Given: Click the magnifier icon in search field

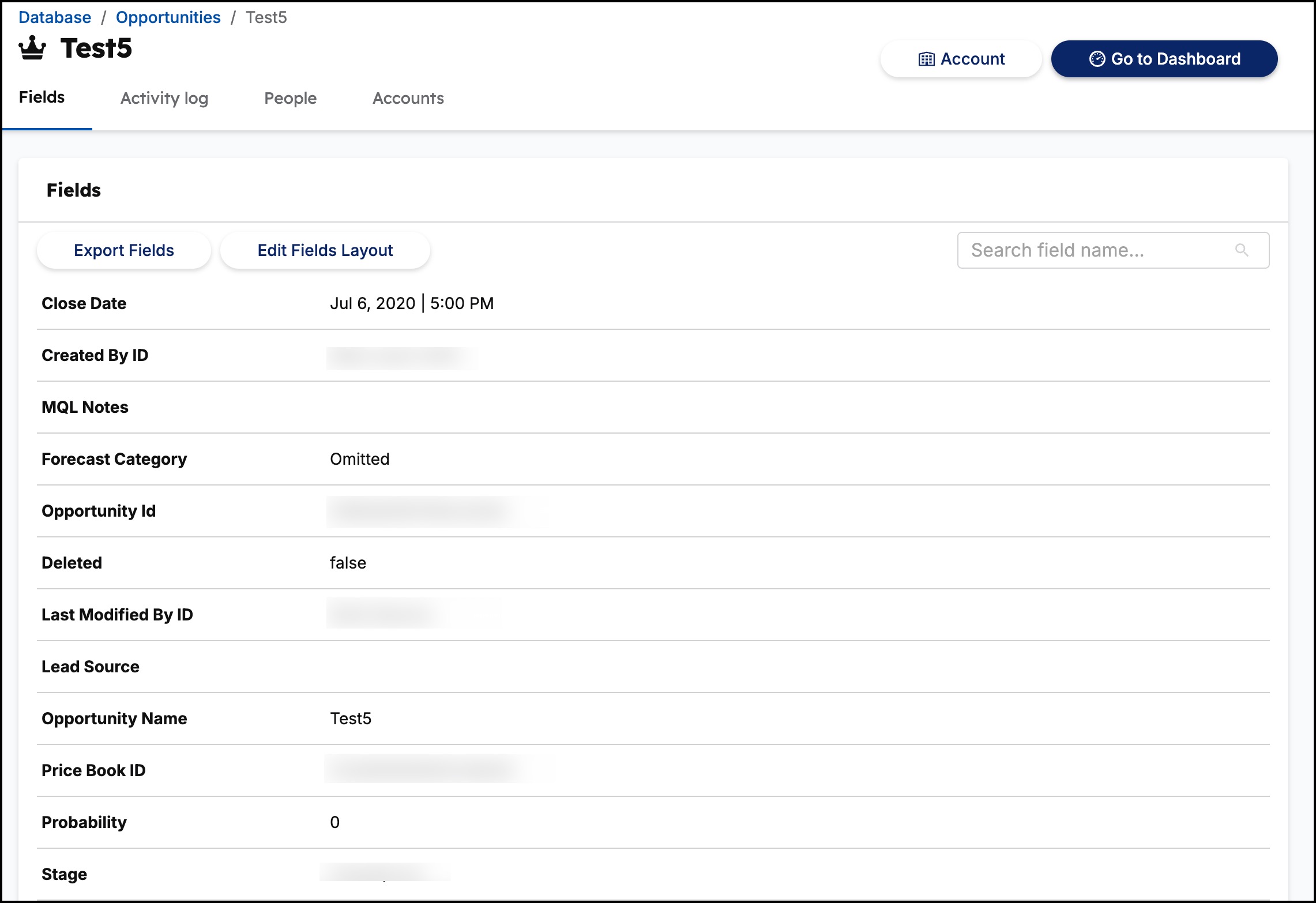Looking at the screenshot, I should click(1242, 250).
